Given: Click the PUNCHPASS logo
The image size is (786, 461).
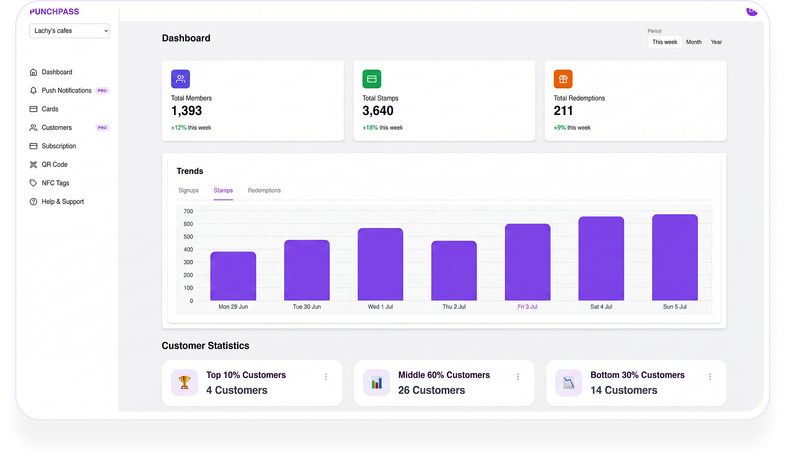Looking at the screenshot, I should pos(54,12).
